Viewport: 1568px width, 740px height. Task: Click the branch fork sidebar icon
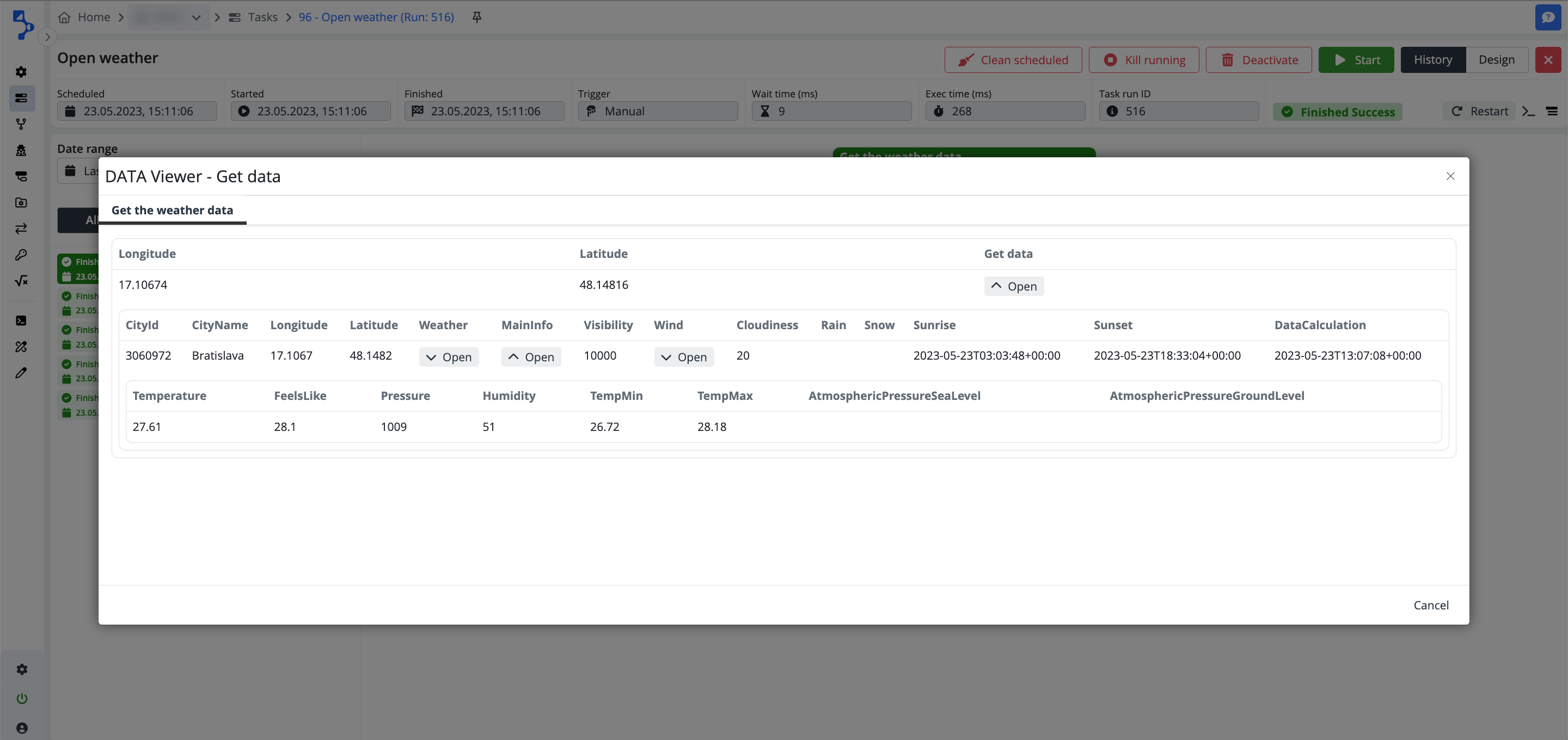[x=21, y=124]
